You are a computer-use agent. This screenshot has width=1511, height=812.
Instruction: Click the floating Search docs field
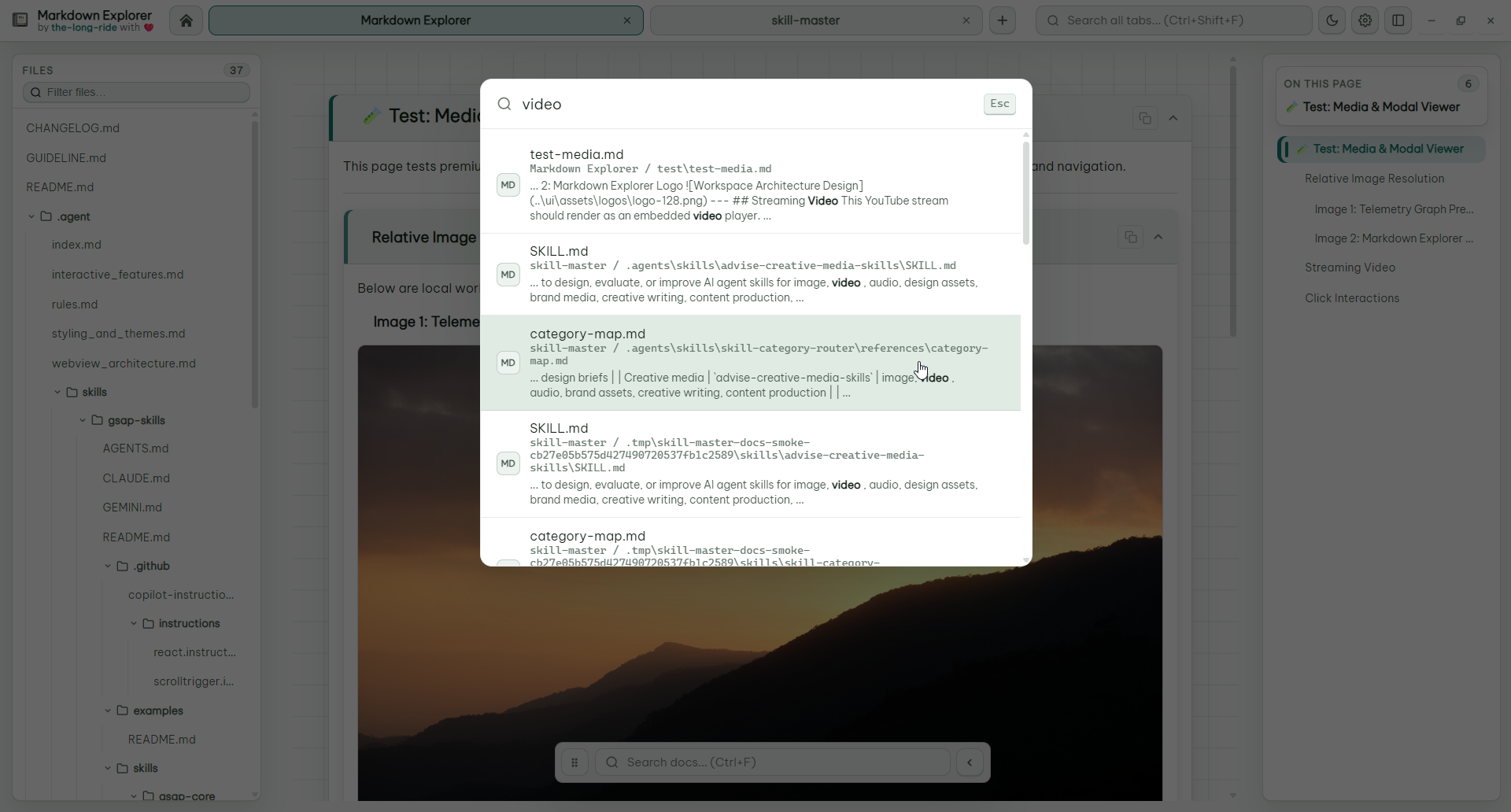773,762
